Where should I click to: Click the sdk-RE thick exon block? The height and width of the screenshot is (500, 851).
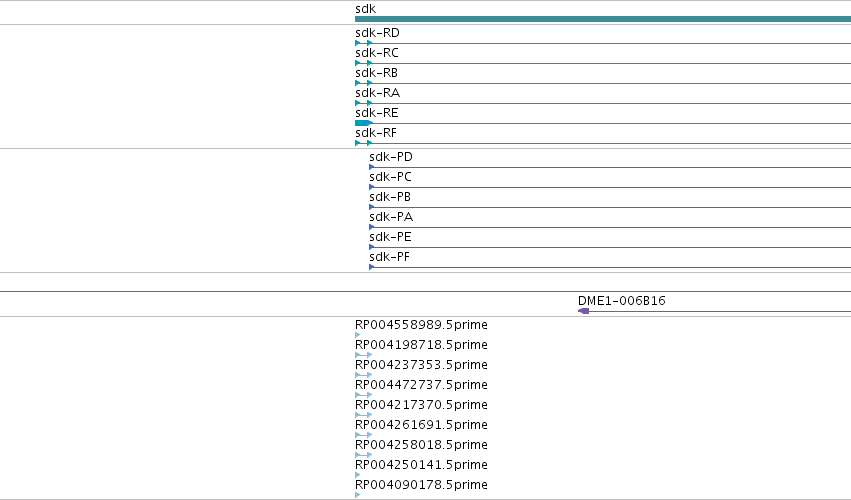pos(363,123)
